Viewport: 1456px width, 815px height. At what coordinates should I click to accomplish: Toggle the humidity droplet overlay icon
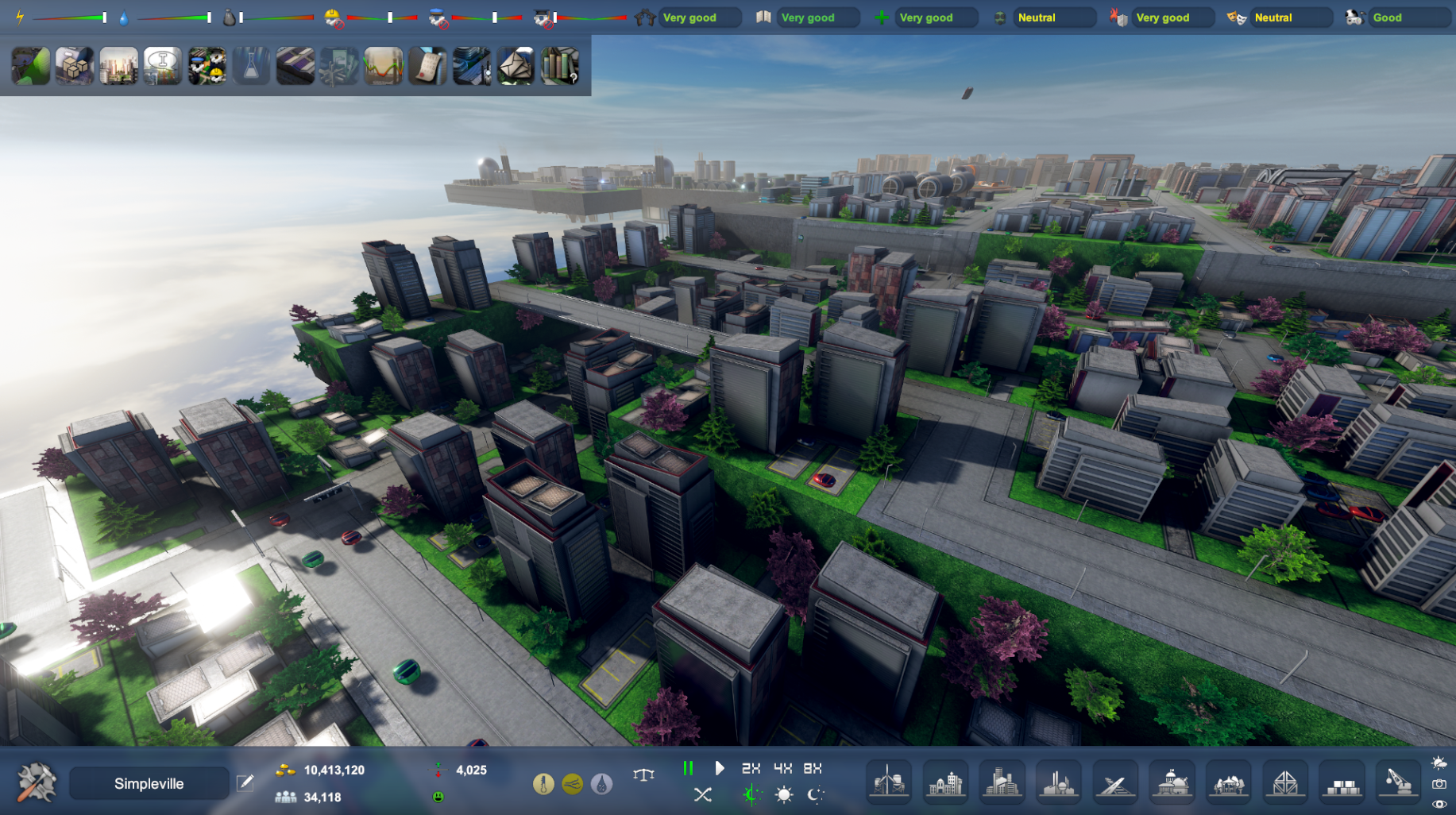[601, 784]
